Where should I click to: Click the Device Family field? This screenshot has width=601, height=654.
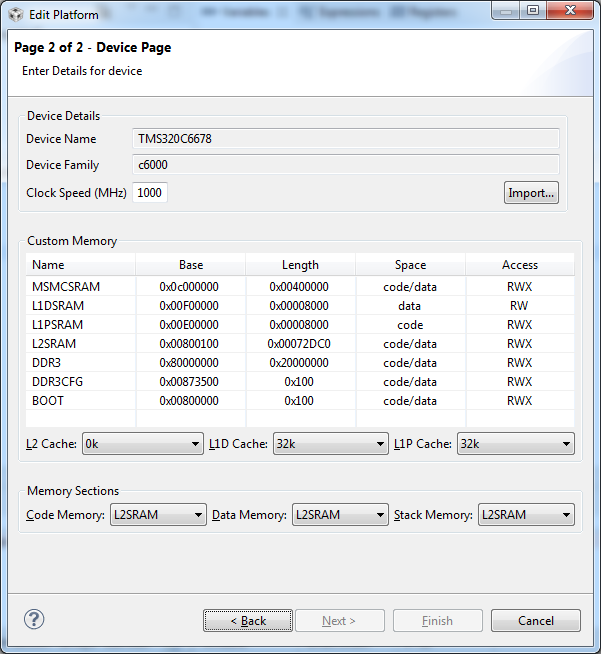346,165
